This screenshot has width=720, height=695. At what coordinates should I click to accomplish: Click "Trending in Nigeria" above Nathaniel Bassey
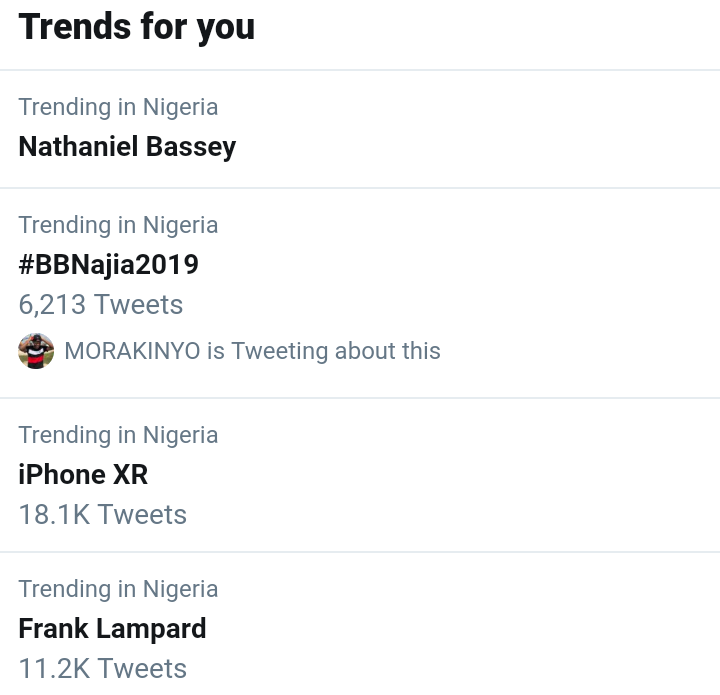tap(118, 107)
